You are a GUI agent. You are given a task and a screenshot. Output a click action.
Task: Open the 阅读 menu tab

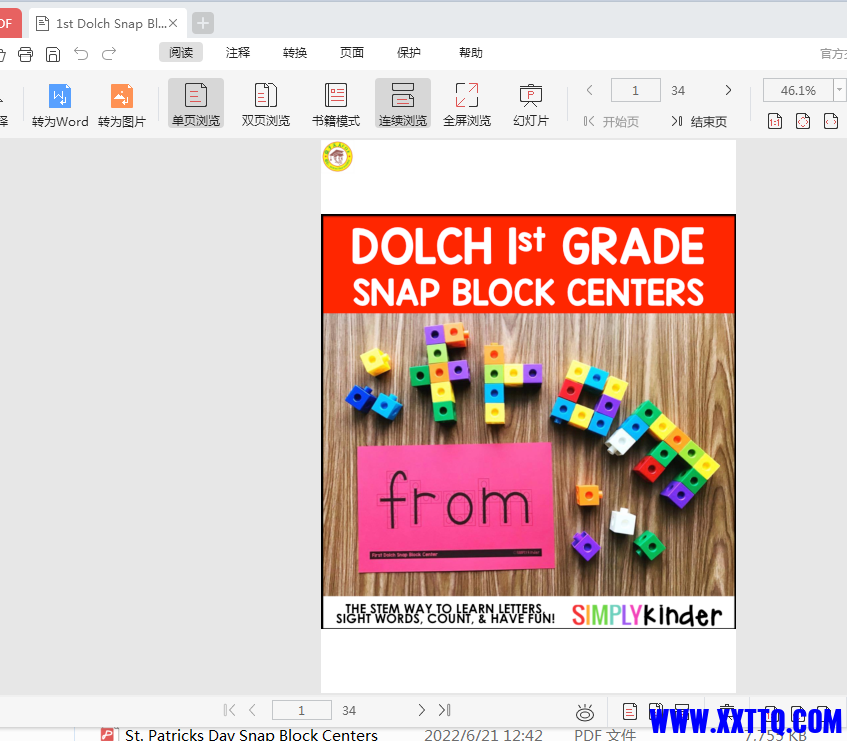tap(181, 52)
